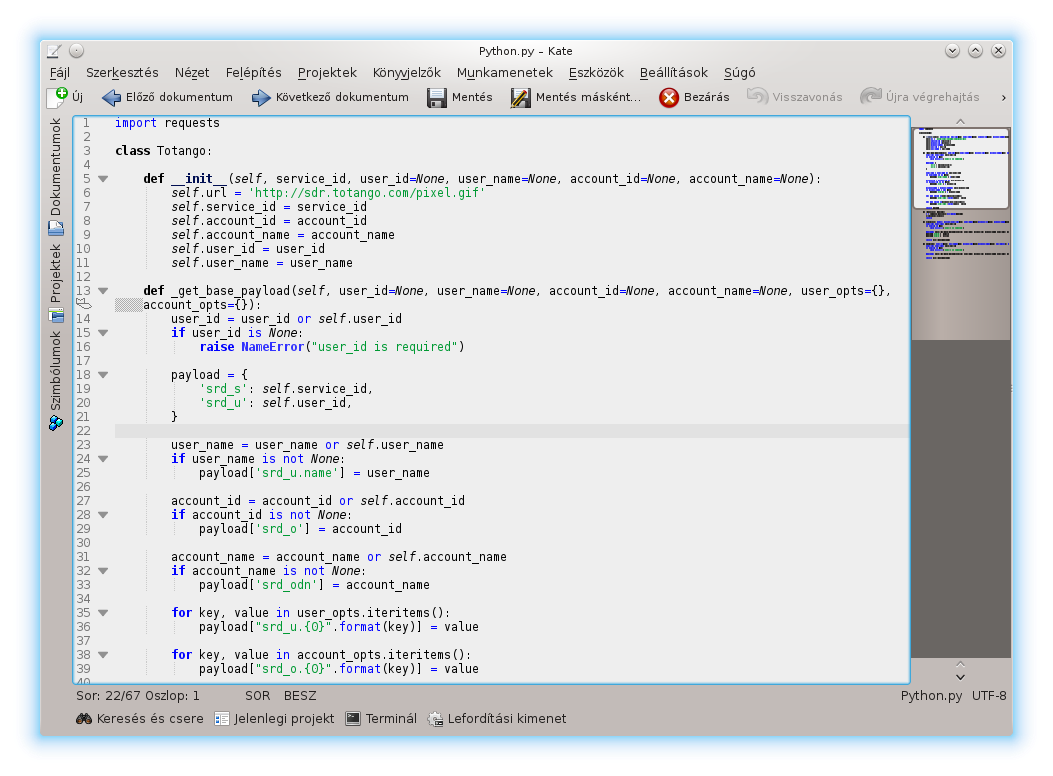Viewport: 1053px width, 776px height.
Task: Click the Újra végrehajtás redo icon
Action: point(871,97)
